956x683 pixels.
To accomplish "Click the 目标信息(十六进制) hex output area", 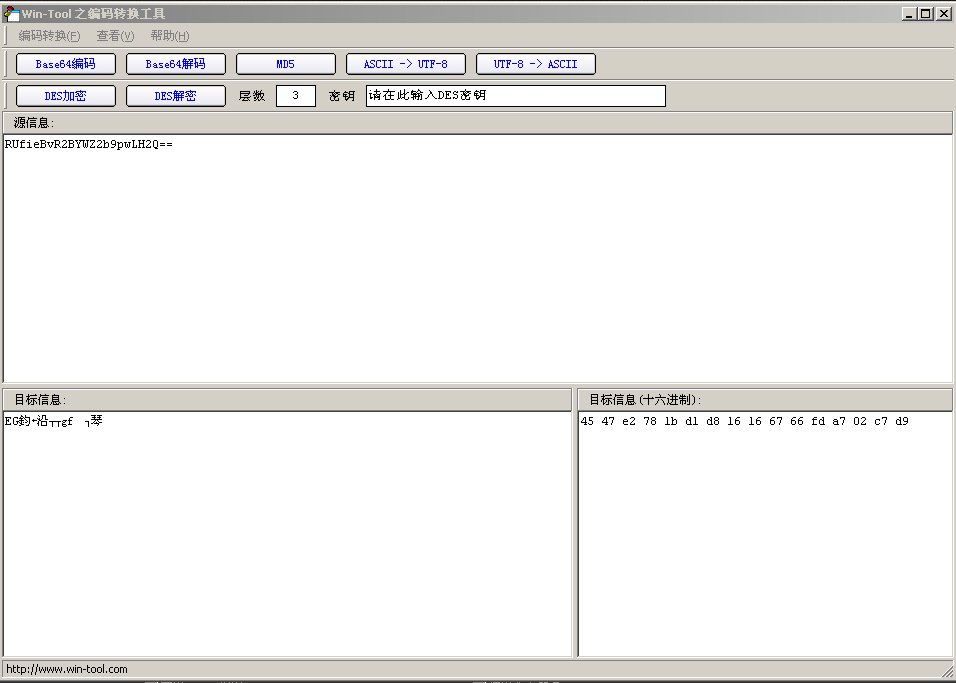I will click(765, 535).
